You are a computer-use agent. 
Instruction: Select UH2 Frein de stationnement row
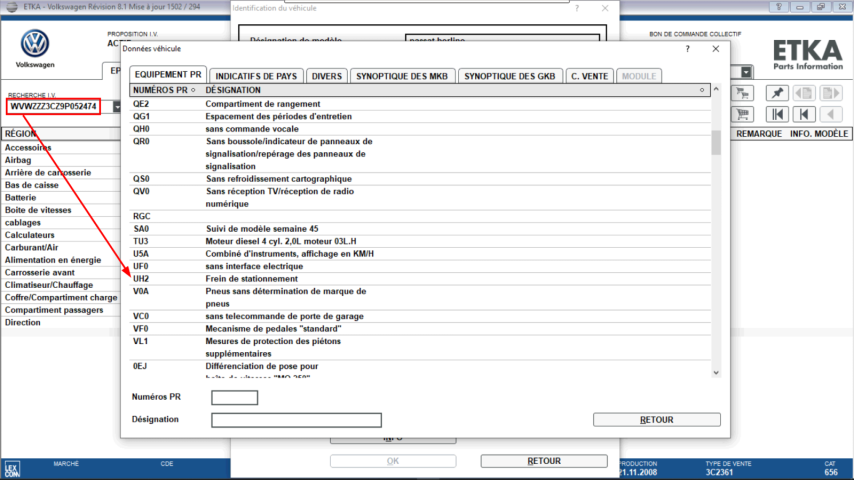(x=420, y=279)
